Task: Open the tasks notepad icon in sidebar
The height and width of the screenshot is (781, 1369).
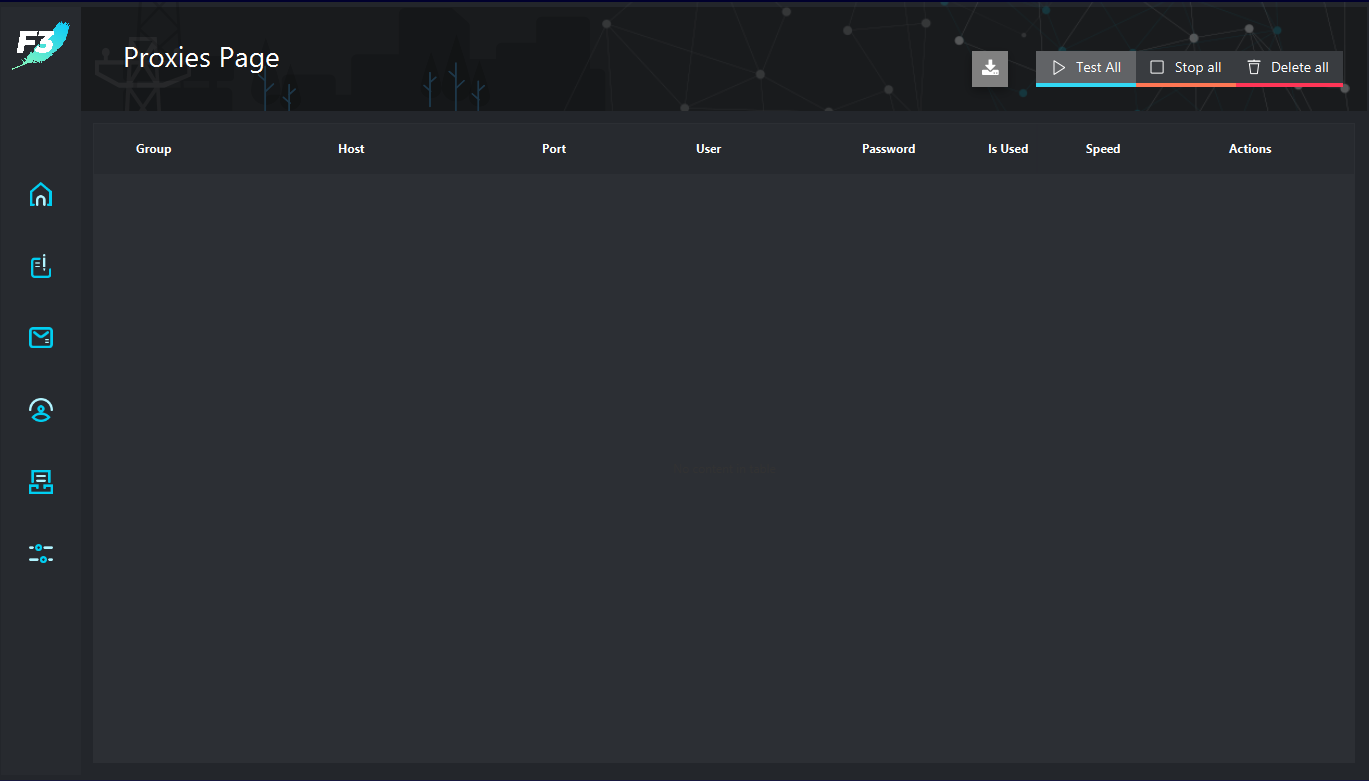Action: click(x=41, y=266)
